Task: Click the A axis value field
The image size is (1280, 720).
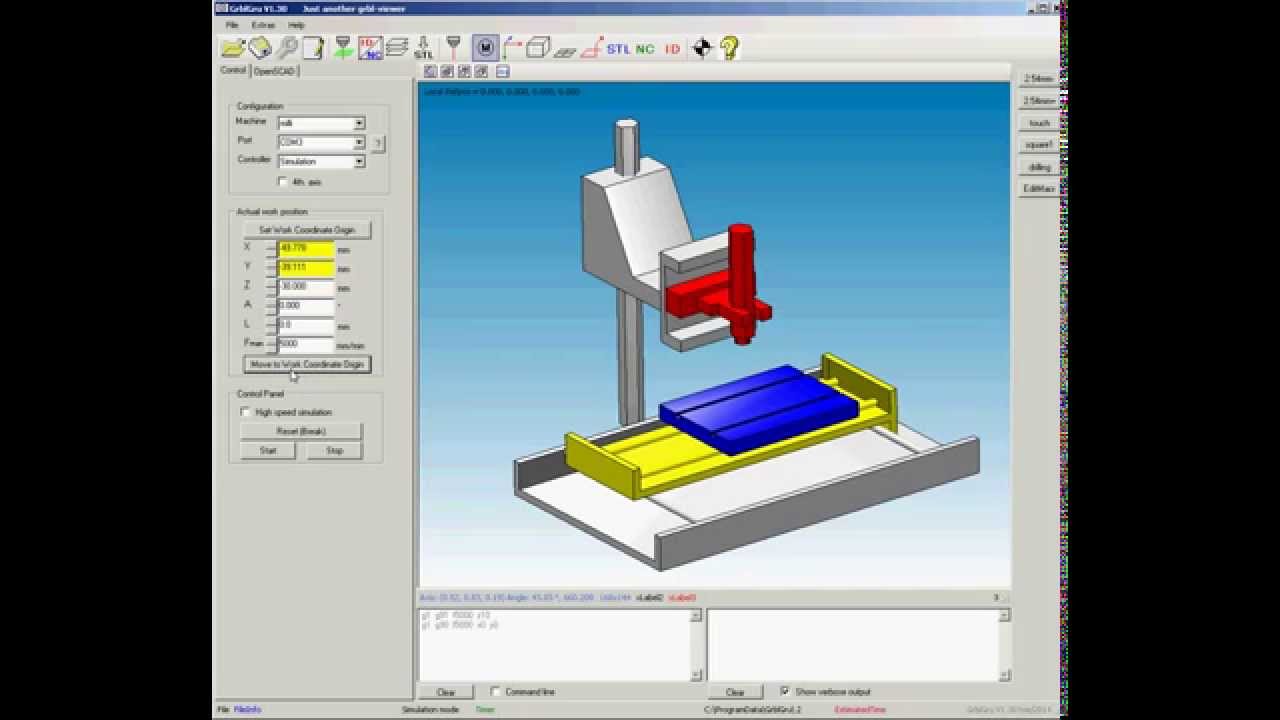Action: click(x=306, y=306)
